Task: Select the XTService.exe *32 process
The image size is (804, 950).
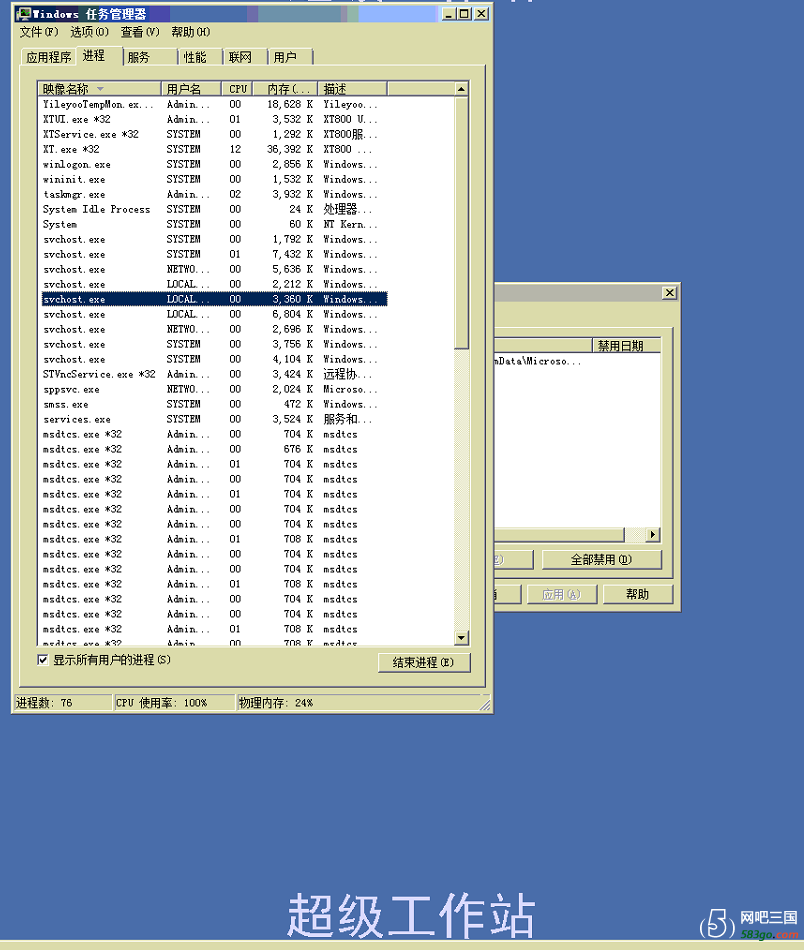Action: pyautogui.click(x=214, y=135)
